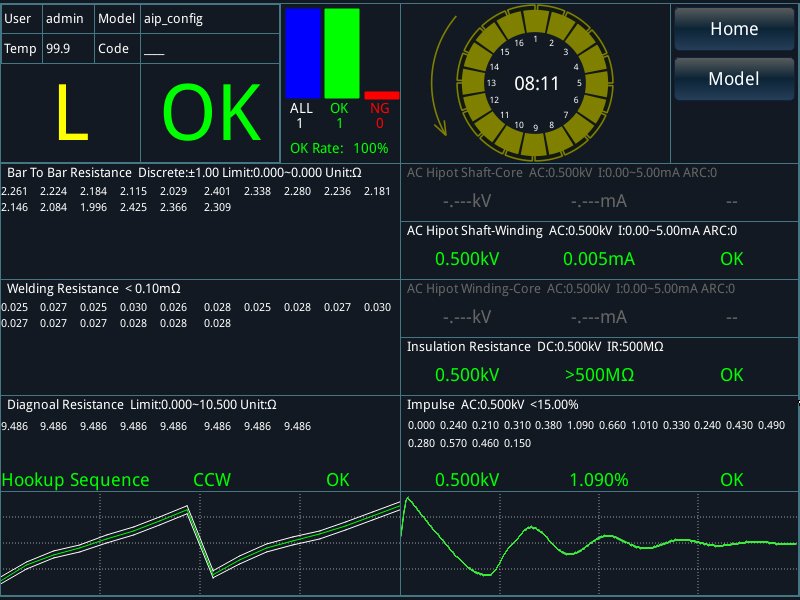Click the Shaft-Winding OK result
This screenshot has height=600, width=800.
[x=732, y=259]
